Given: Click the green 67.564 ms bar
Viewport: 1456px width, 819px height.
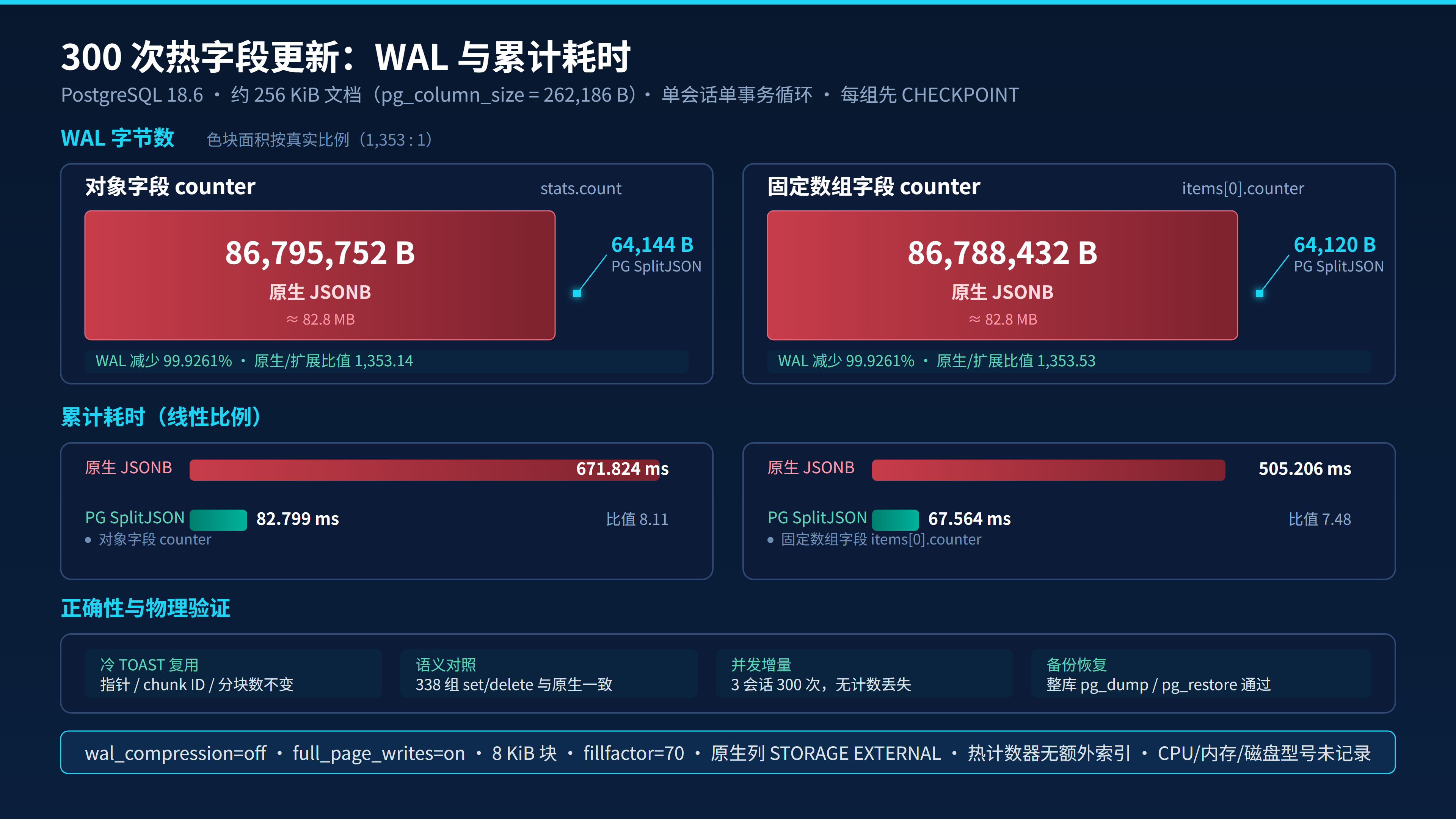Looking at the screenshot, I should tap(895, 519).
